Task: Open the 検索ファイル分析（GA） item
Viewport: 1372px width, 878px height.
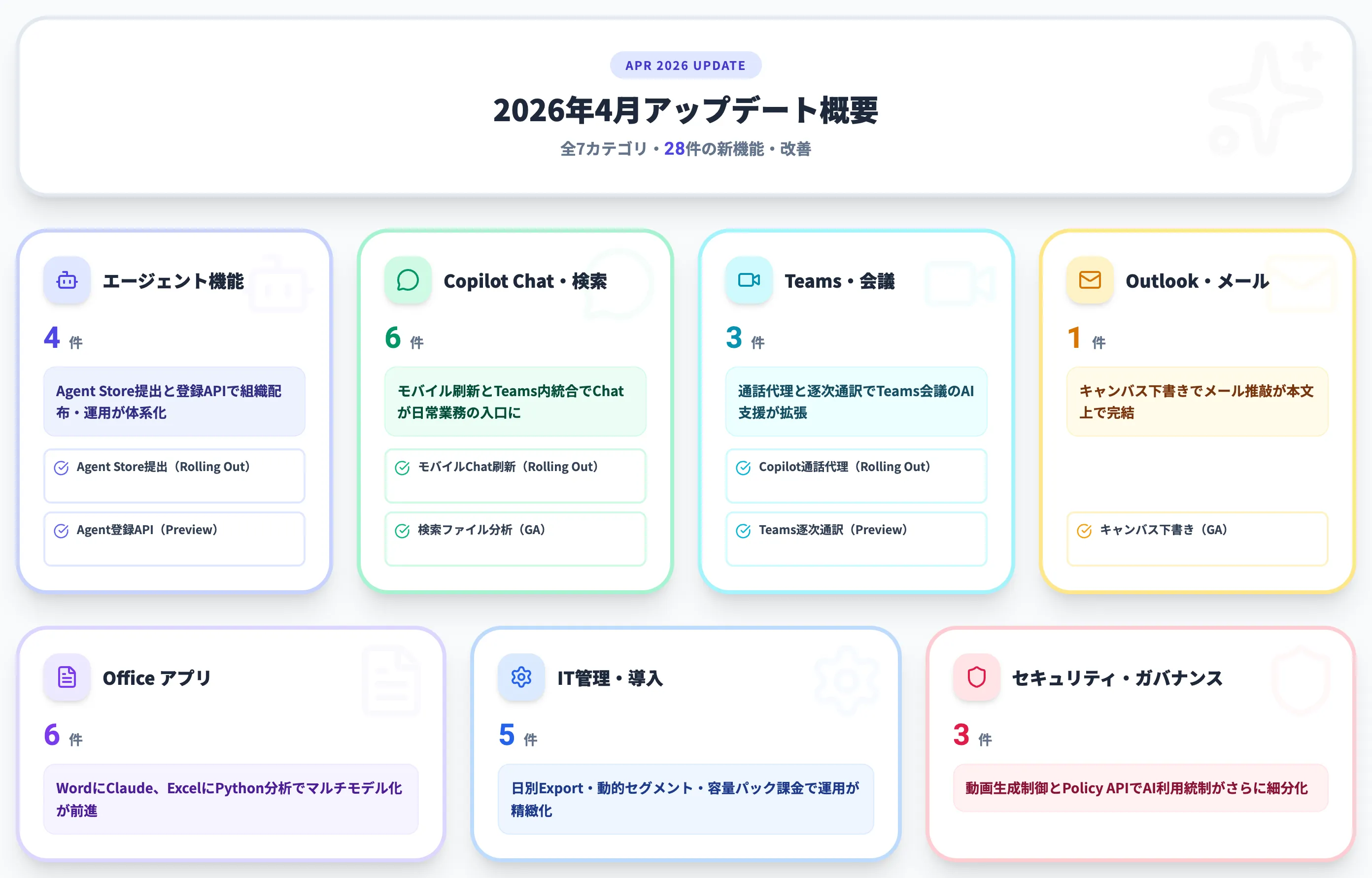Action: (x=515, y=539)
